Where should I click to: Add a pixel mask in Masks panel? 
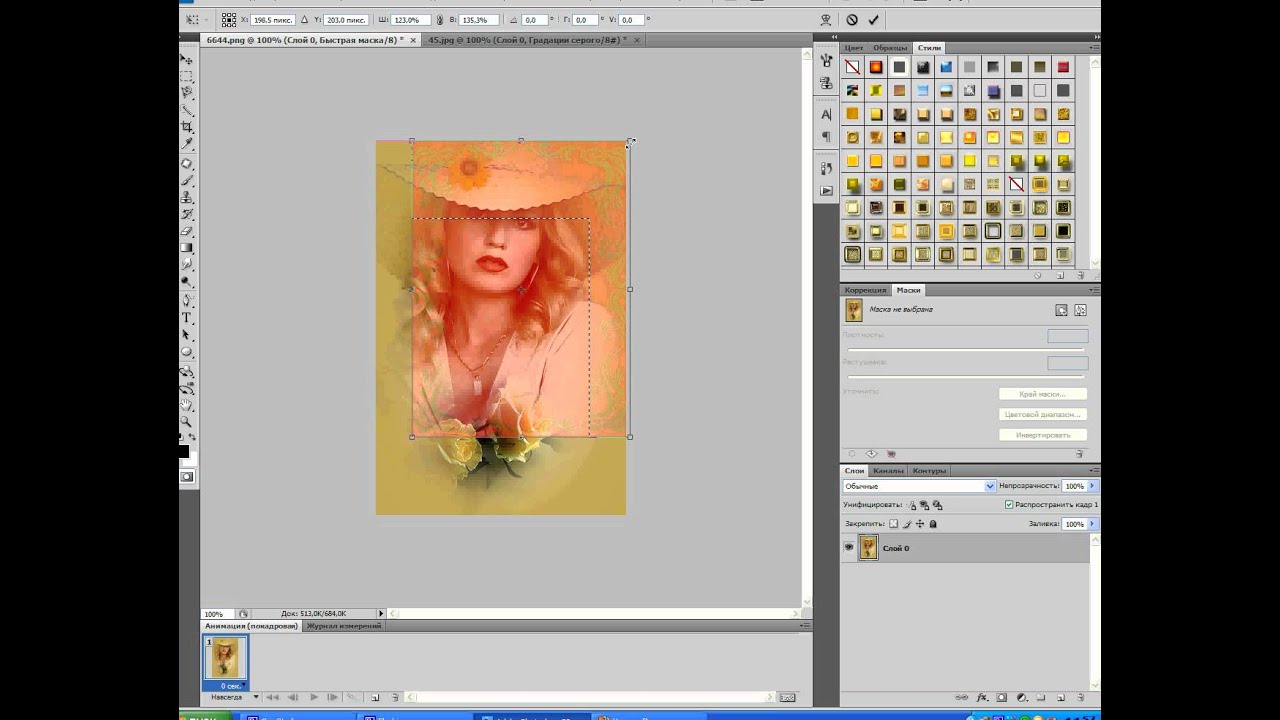coord(1061,310)
